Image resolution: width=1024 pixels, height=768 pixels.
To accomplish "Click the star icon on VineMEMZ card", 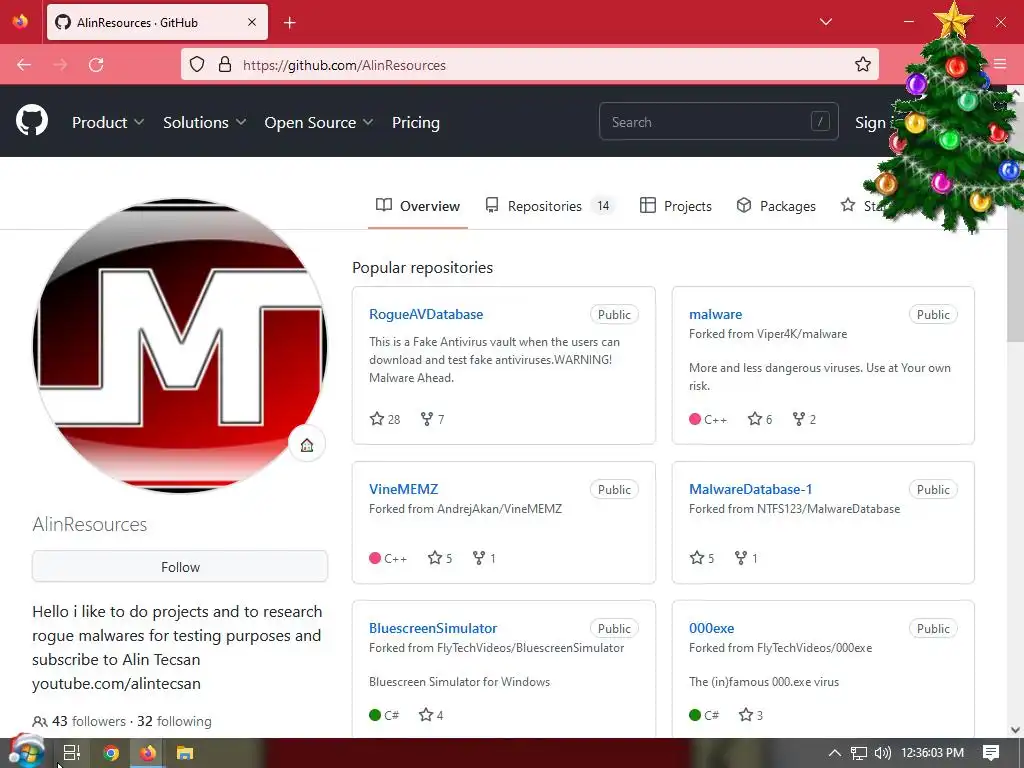I will point(435,558).
